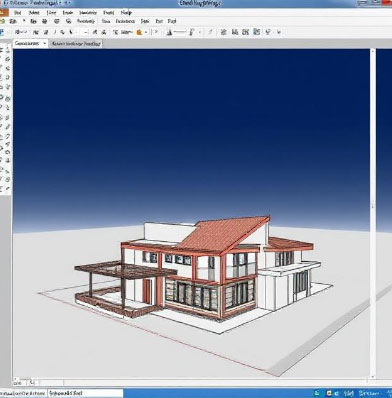
Task: Select the bottom tool in the vertical tool palette
Action: [6, 189]
